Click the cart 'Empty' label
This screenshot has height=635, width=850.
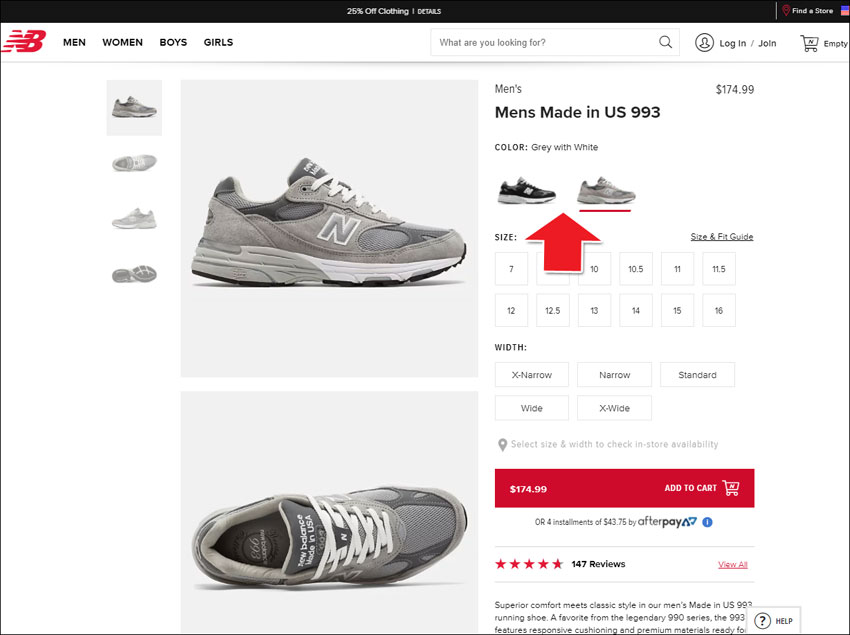pos(835,43)
